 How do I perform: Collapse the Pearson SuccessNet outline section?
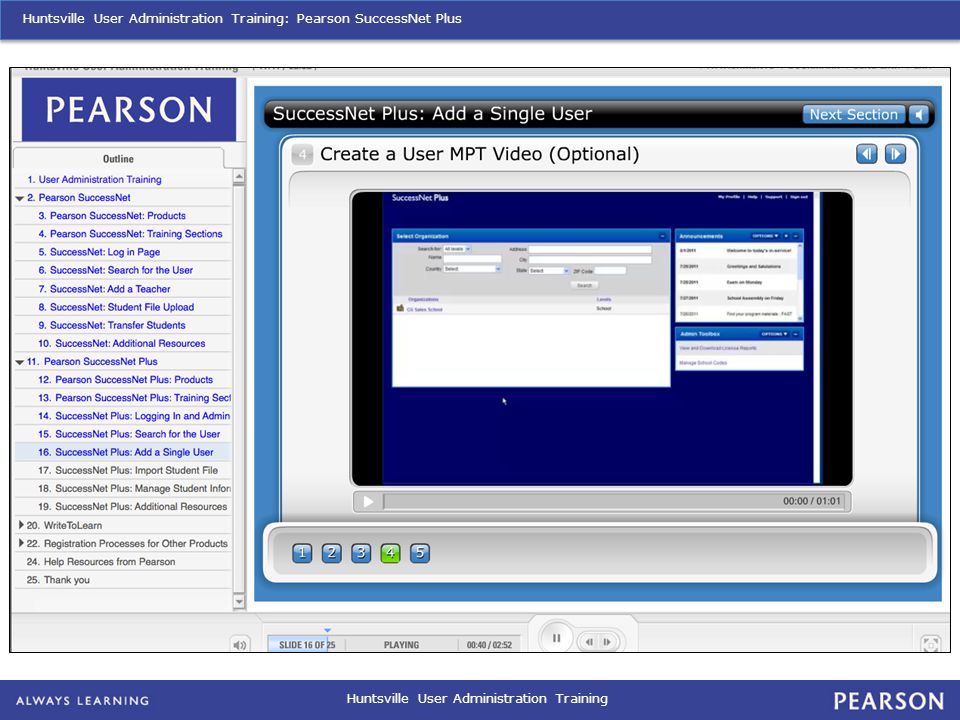20,198
